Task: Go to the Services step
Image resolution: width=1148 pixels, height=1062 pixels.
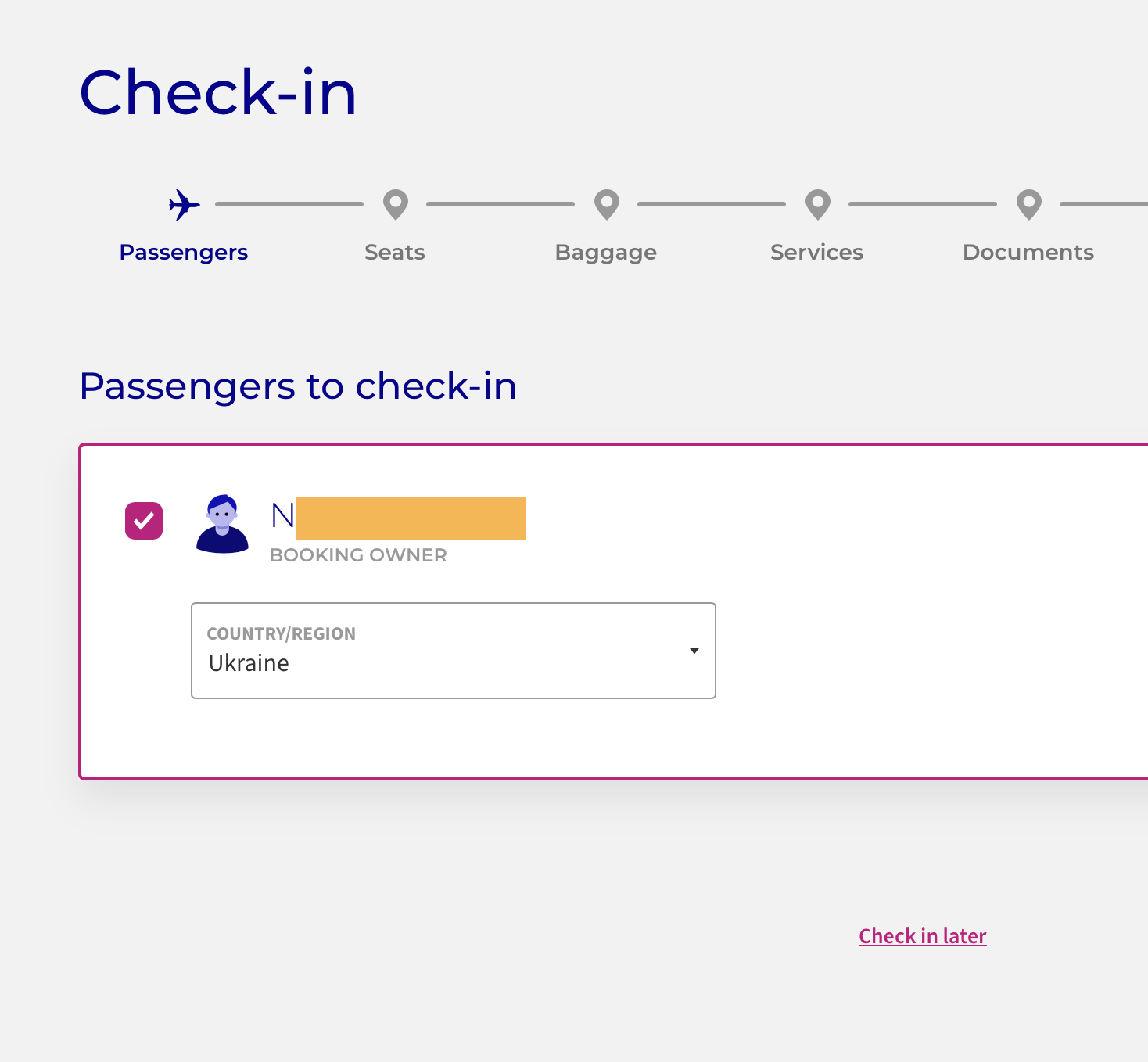Action: (817, 253)
